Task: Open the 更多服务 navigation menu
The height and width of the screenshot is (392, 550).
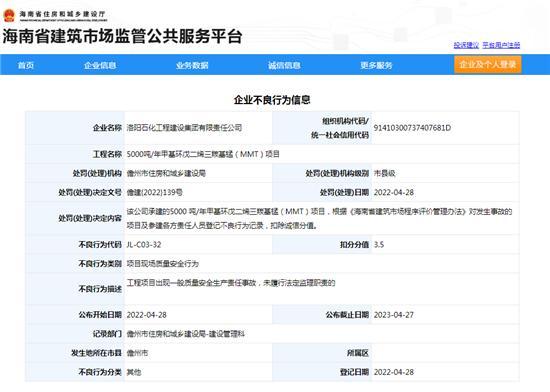Action: coord(376,65)
